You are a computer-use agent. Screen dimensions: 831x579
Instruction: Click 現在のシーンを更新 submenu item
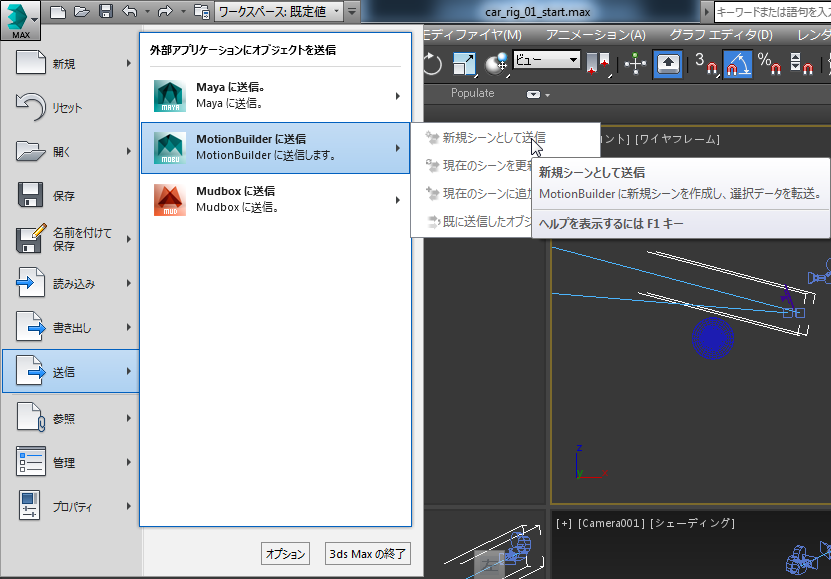click(473, 166)
